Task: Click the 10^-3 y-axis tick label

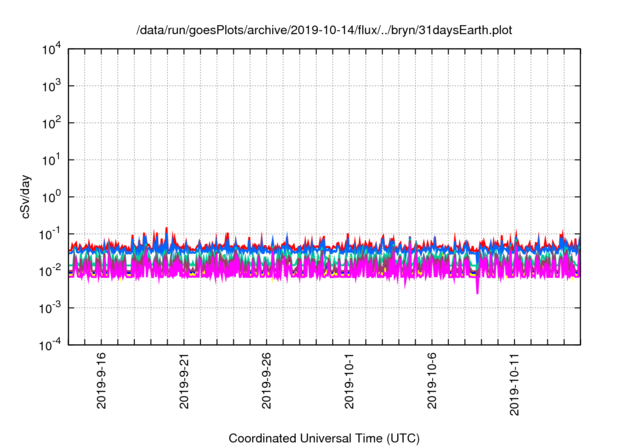Action: coord(50,308)
